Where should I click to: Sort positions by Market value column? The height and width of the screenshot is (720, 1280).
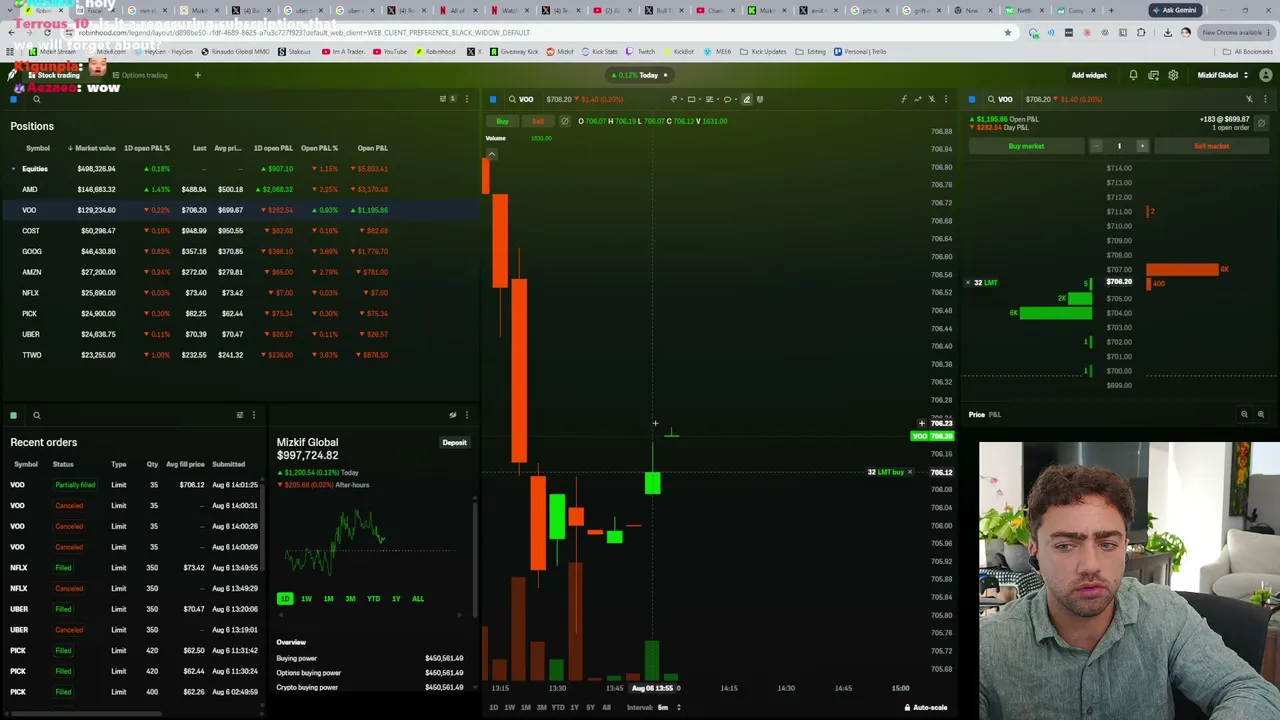coord(92,148)
